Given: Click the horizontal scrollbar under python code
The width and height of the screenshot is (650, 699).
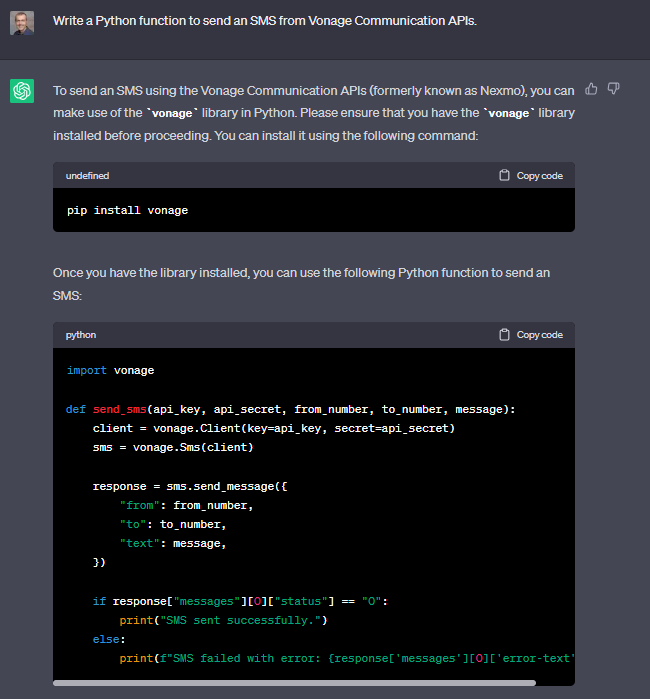Looking at the screenshot, I should pyautogui.click(x=294, y=683).
